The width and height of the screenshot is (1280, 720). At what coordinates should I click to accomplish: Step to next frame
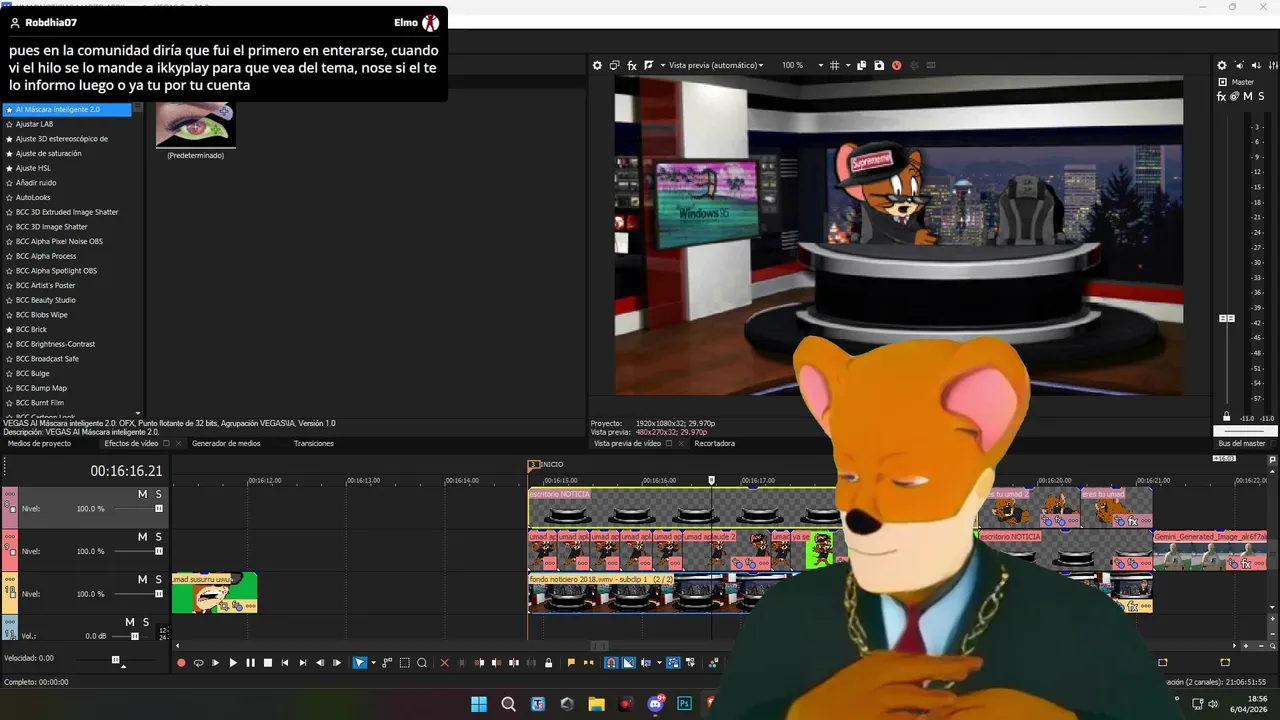pos(337,663)
